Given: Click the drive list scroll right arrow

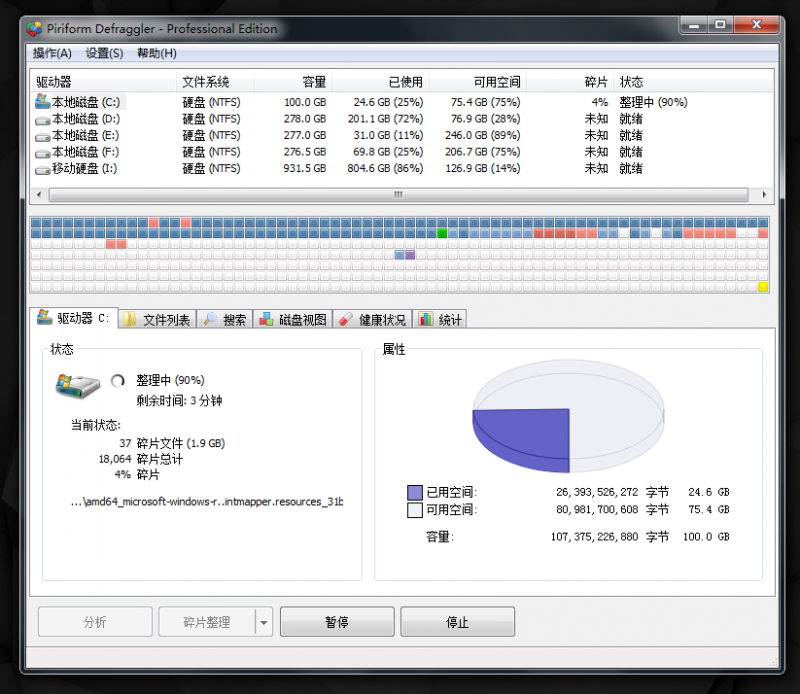Looking at the screenshot, I should [764, 194].
